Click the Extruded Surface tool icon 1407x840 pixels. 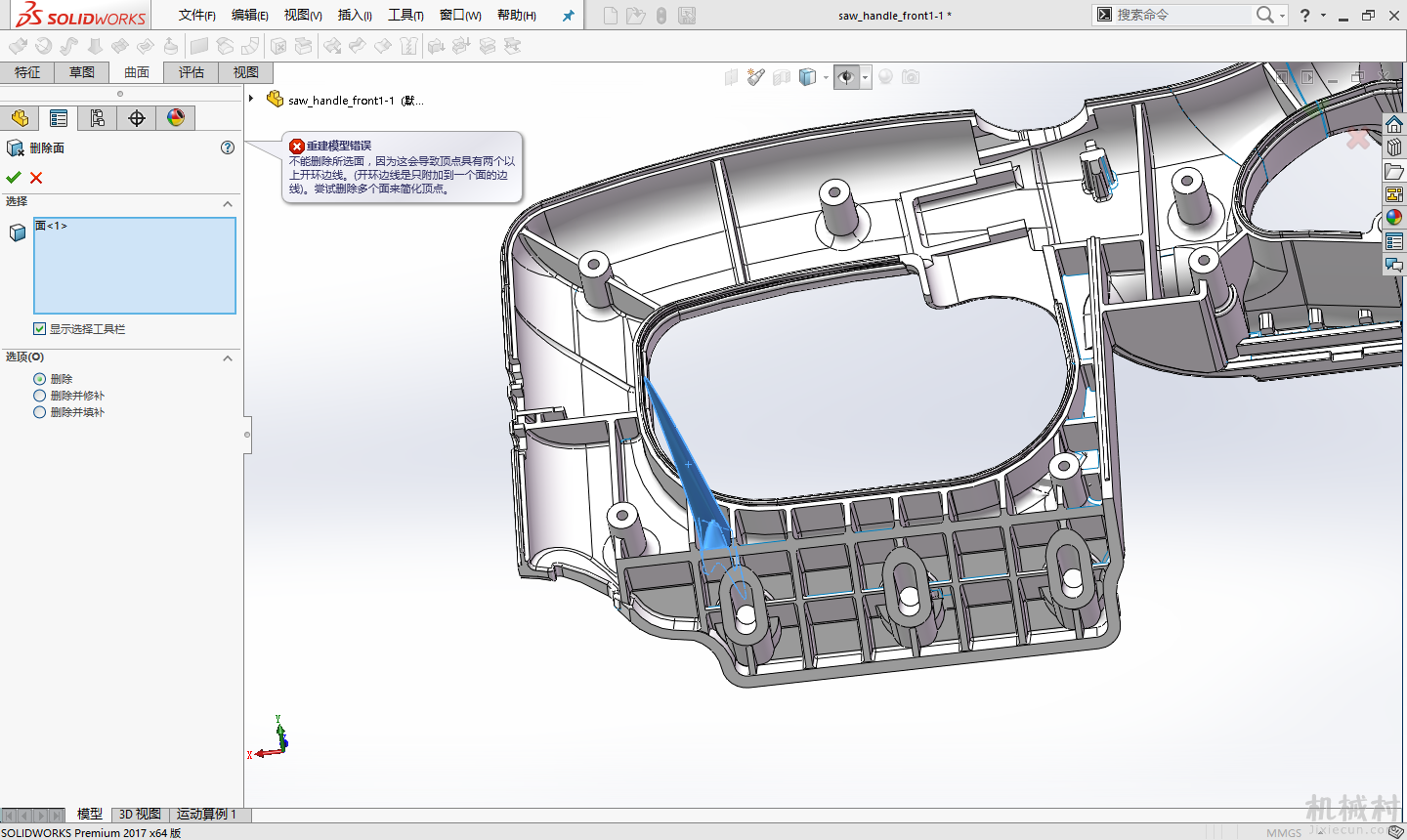18,46
